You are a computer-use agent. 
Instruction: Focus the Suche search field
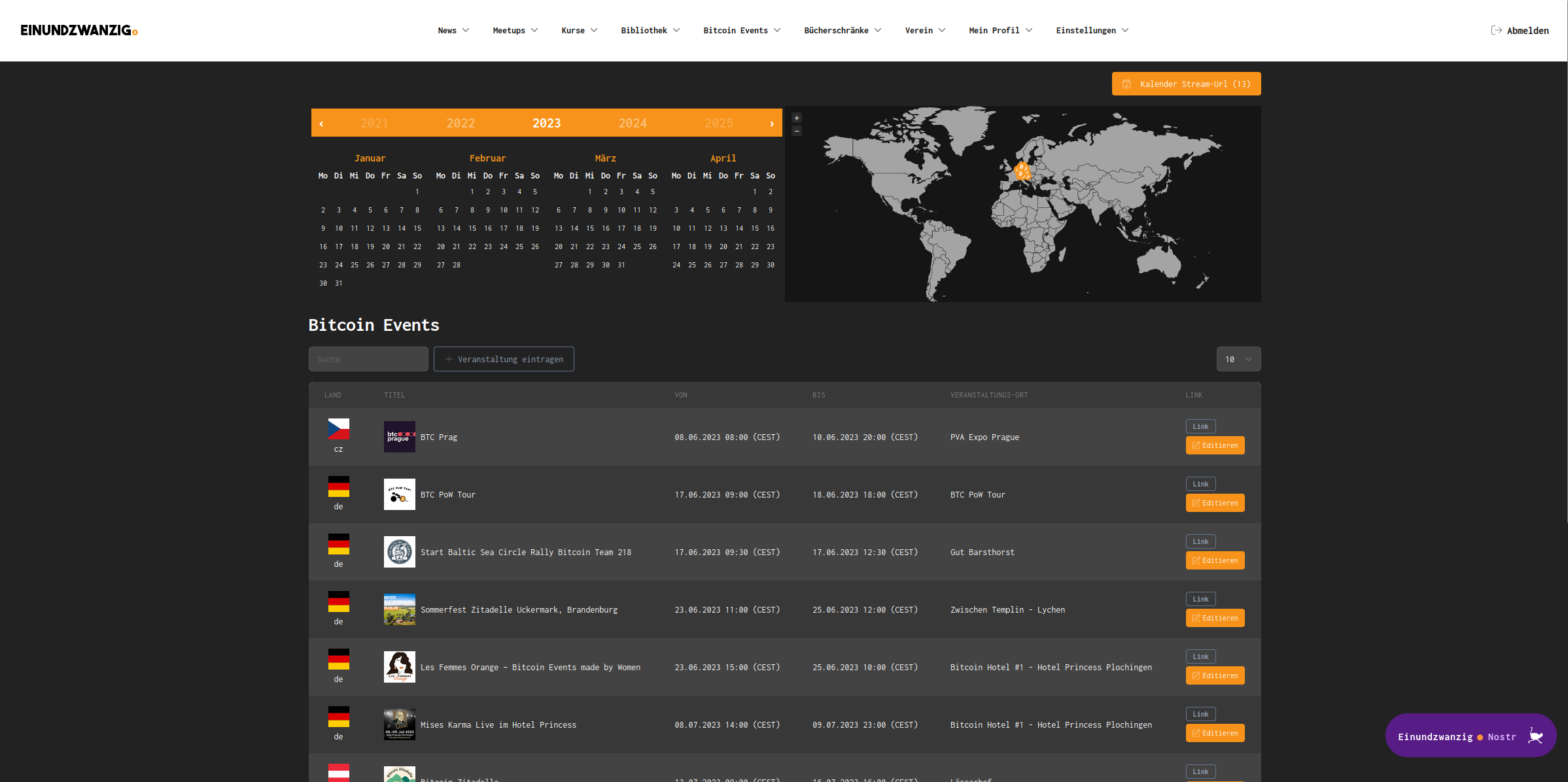pos(368,359)
